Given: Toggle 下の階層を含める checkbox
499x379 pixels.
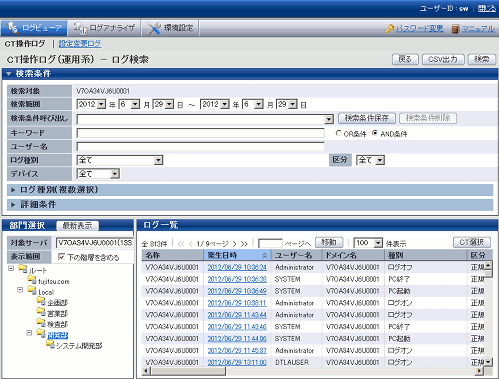Looking at the screenshot, I should coord(61,257).
